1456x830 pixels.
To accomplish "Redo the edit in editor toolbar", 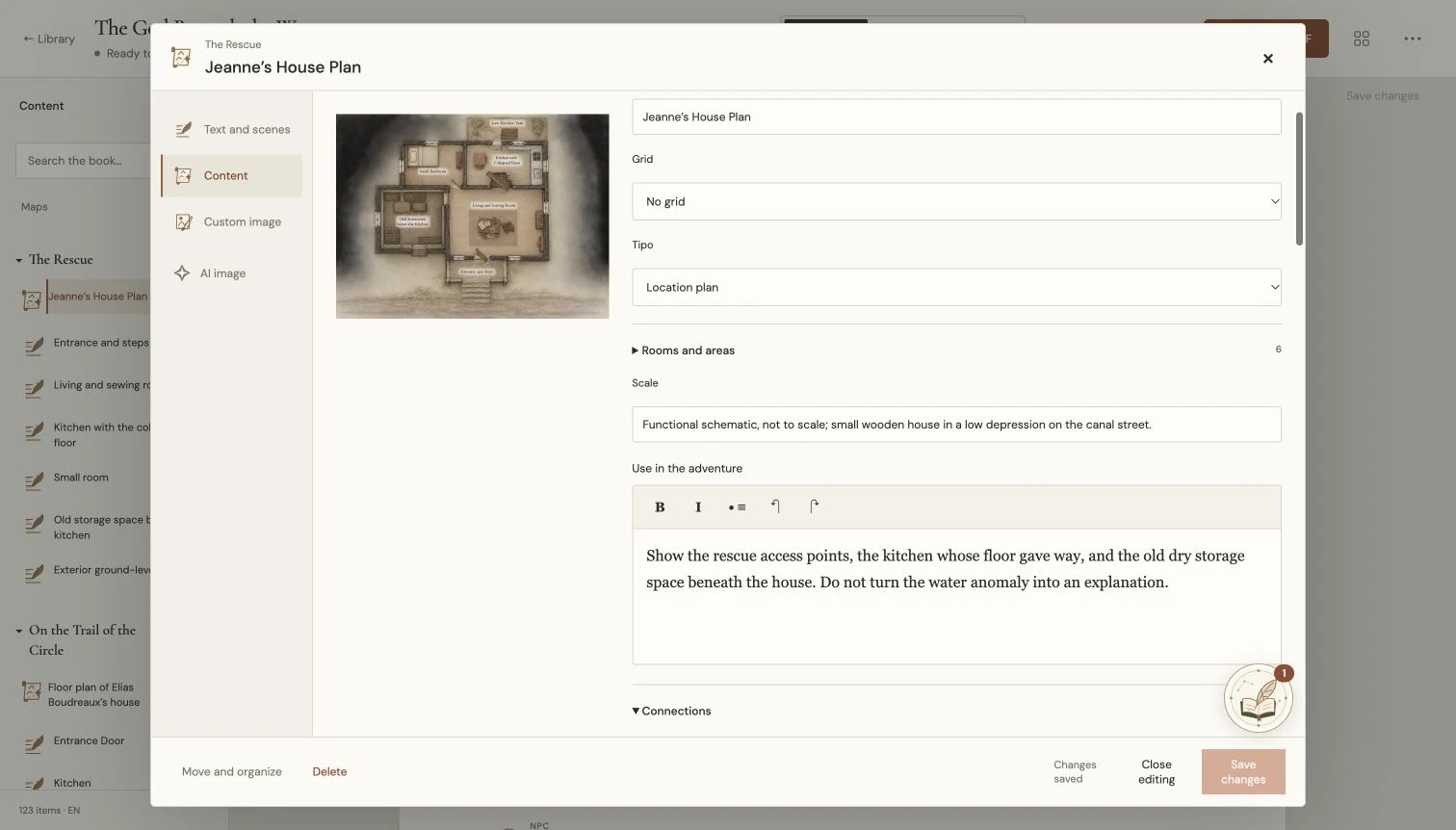I will click(x=814, y=507).
